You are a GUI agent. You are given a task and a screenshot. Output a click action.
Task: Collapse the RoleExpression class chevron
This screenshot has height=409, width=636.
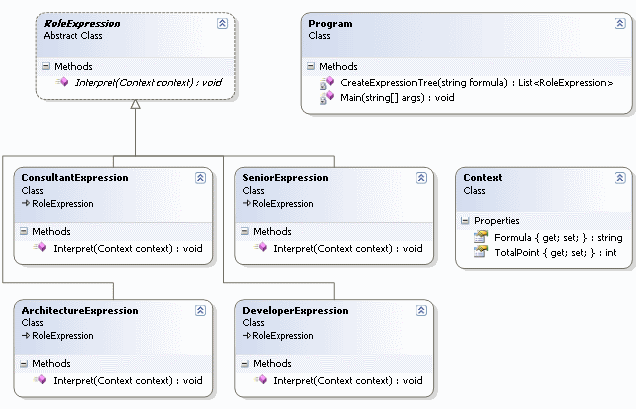point(221,23)
